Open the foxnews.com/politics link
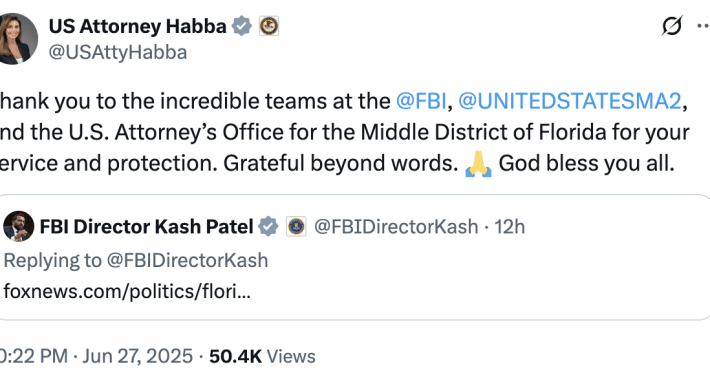 click(x=127, y=291)
